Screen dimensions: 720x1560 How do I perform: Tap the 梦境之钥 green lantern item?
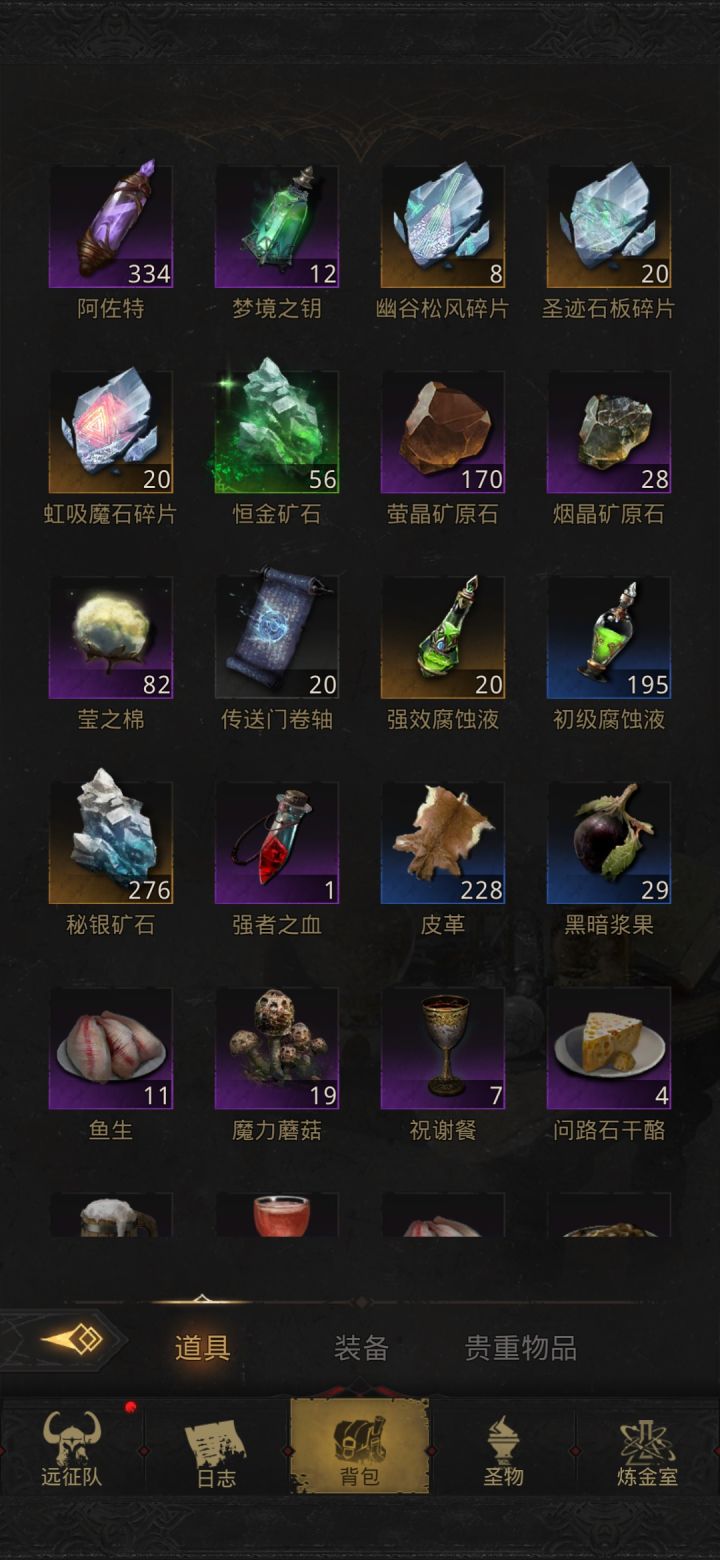coord(277,227)
